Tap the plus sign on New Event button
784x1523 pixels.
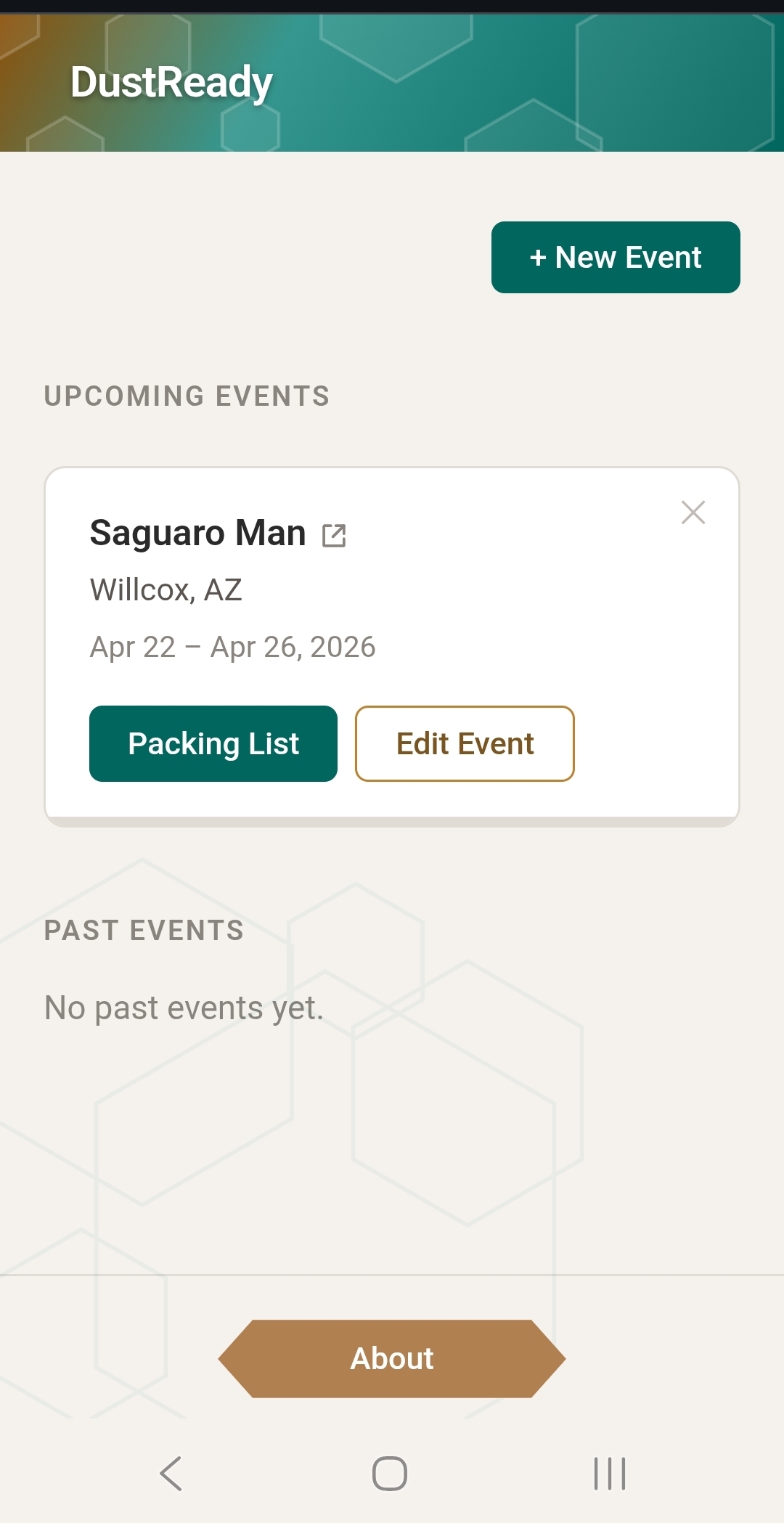[x=538, y=258]
